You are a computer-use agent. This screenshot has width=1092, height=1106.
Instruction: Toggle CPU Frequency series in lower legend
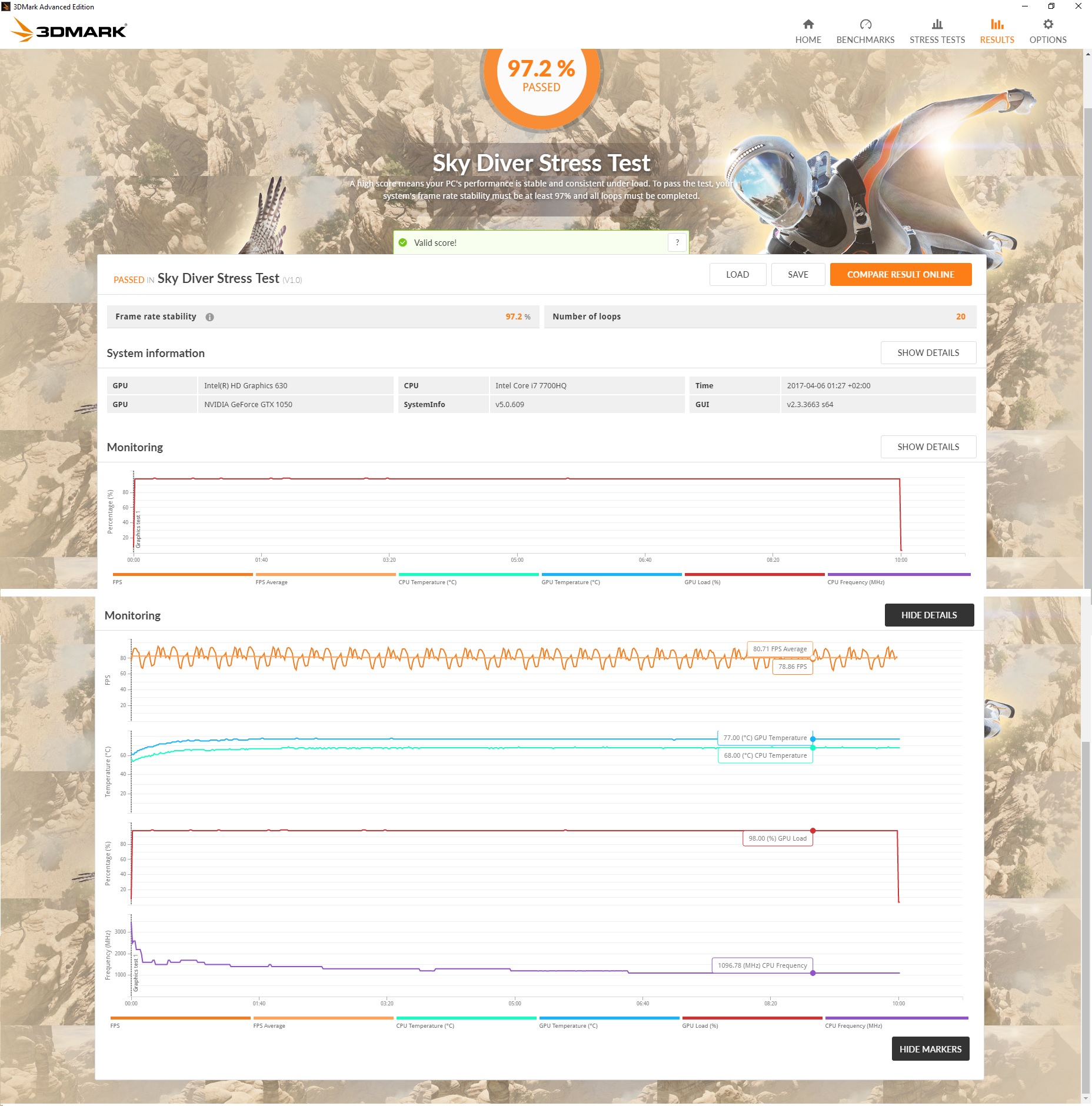[x=896, y=1022]
